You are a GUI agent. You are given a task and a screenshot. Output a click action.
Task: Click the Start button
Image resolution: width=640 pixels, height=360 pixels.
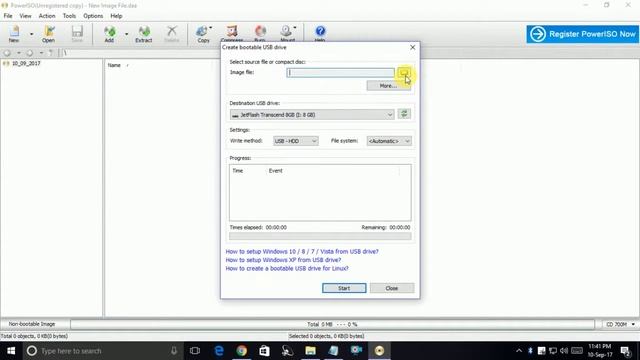[x=344, y=288]
